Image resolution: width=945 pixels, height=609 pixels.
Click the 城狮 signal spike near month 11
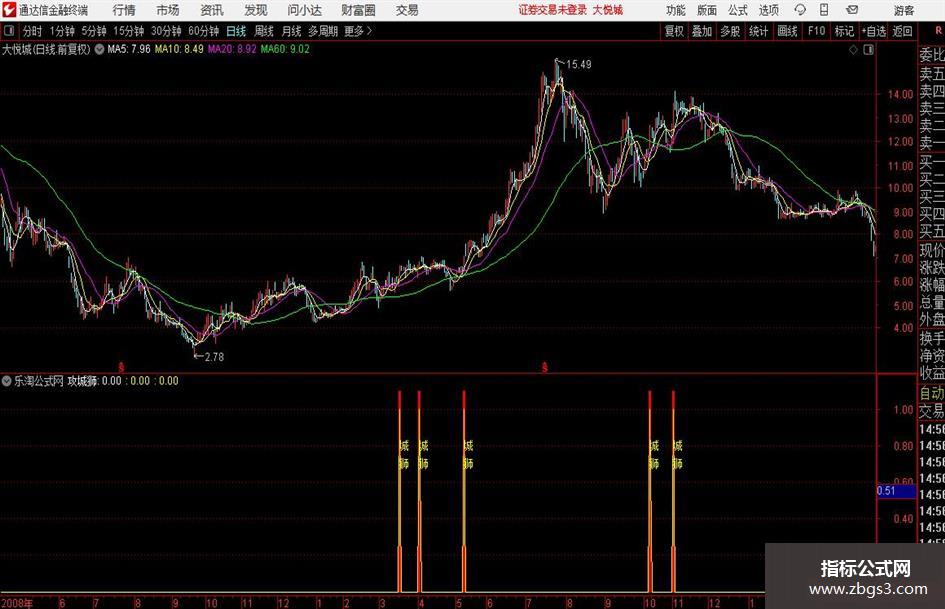tap(673, 491)
